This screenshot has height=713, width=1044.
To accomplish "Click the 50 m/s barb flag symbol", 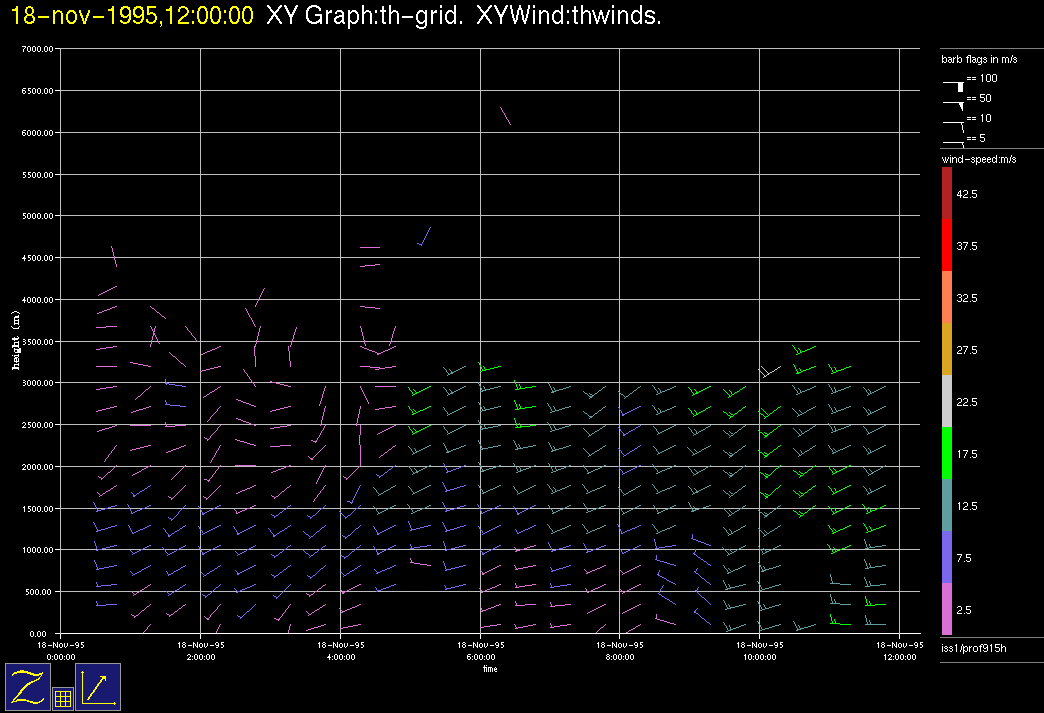I will coord(954,104).
